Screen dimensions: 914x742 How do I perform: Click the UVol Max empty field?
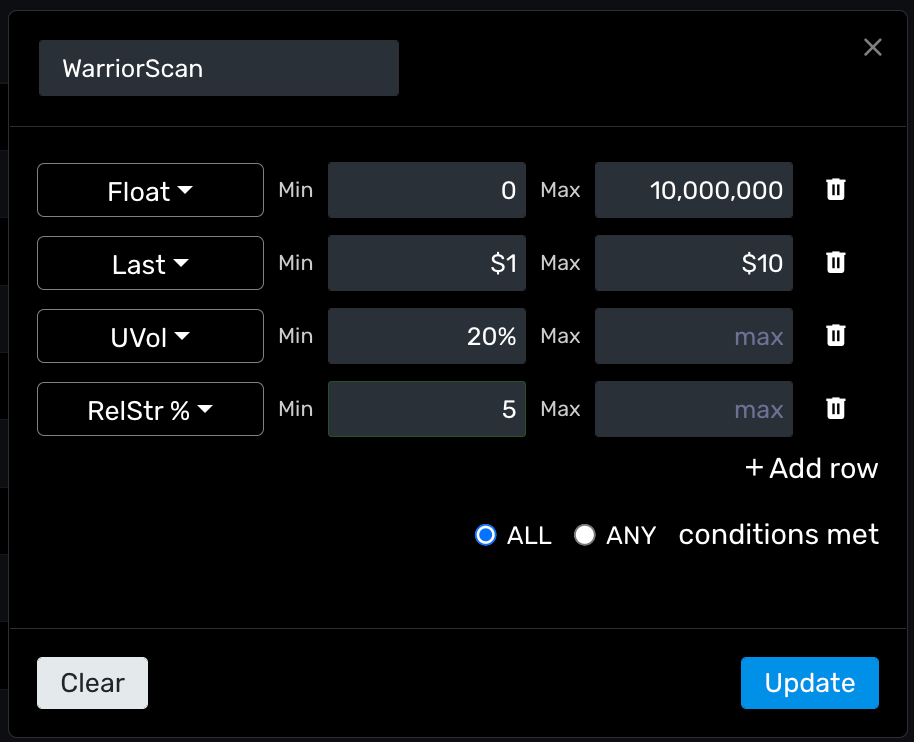coord(693,336)
